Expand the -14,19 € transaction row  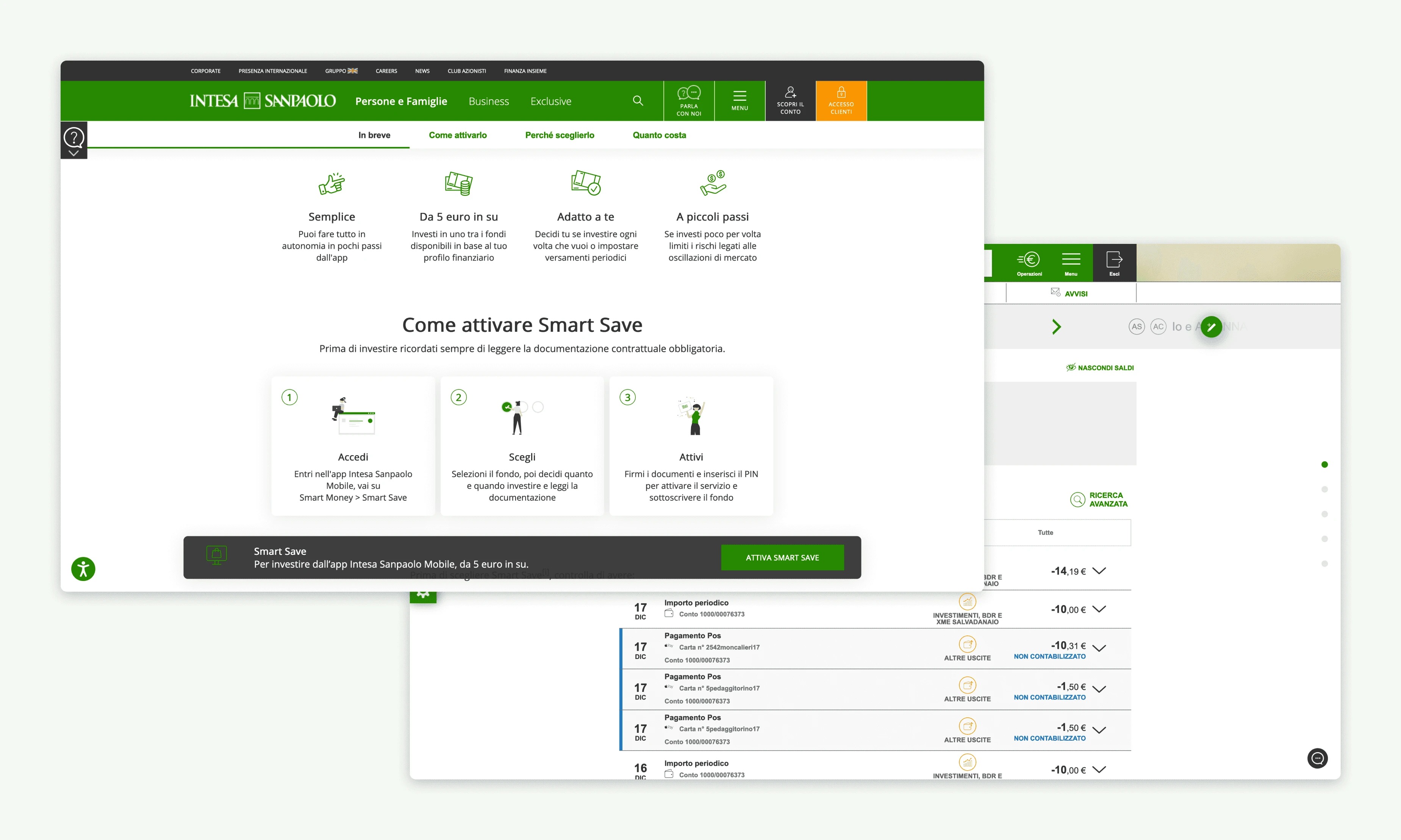pyautogui.click(x=1099, y=571)
